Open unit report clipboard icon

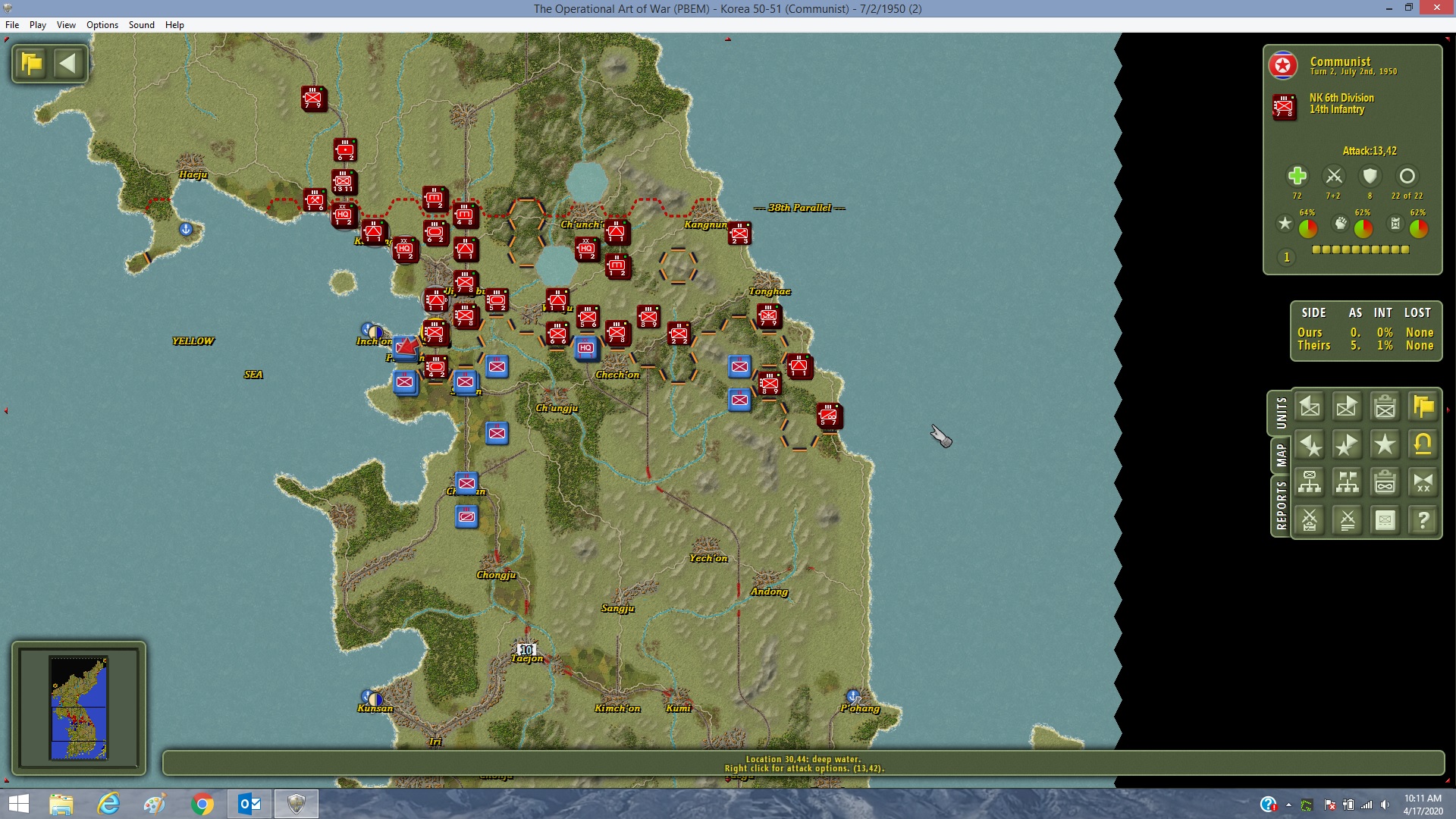pyautogui.click(x=1385, y=407)
